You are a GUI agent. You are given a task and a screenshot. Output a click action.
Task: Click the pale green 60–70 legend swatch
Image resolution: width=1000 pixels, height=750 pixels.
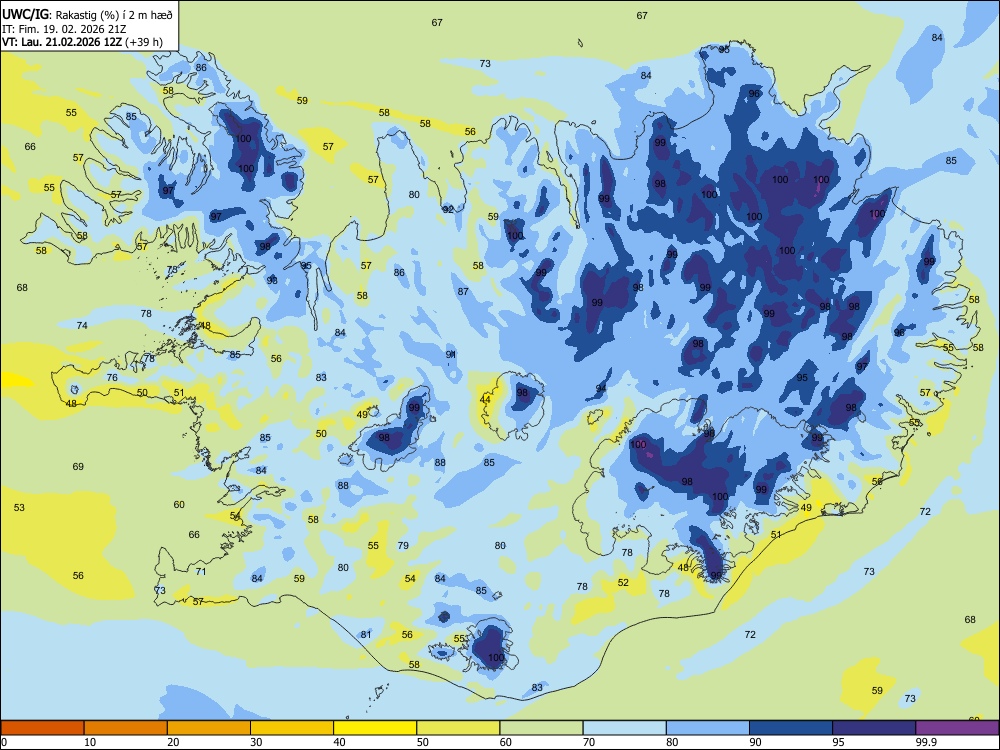coord(541,728)
